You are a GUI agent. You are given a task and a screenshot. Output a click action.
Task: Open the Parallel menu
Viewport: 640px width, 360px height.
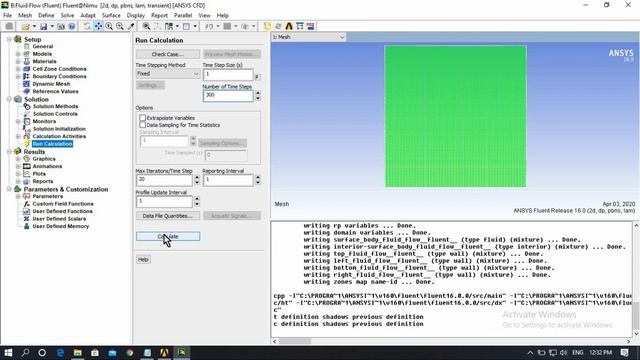pos(183,15)
